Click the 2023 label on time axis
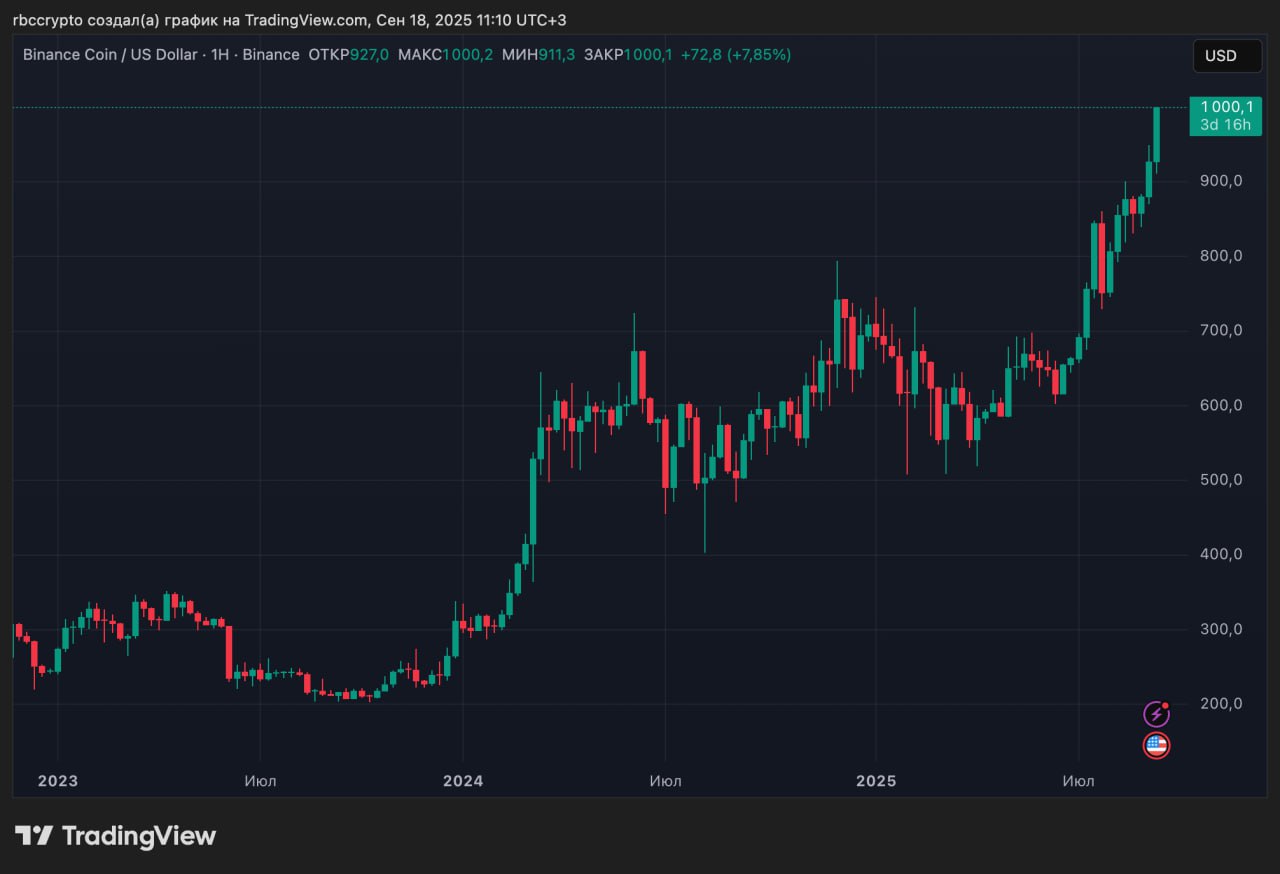 (57, 781)
